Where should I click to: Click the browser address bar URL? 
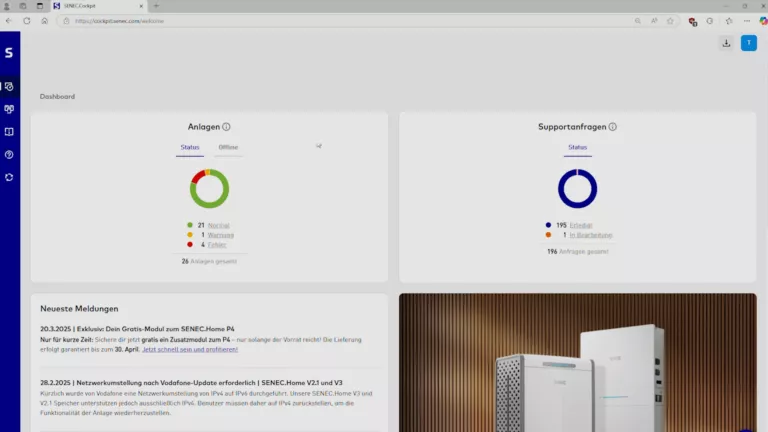click(120, 21)
